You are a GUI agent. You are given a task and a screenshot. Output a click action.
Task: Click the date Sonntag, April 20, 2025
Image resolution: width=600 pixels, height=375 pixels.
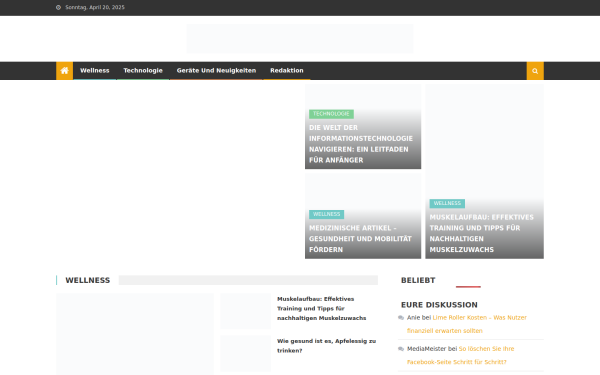(x=95, y=7)
